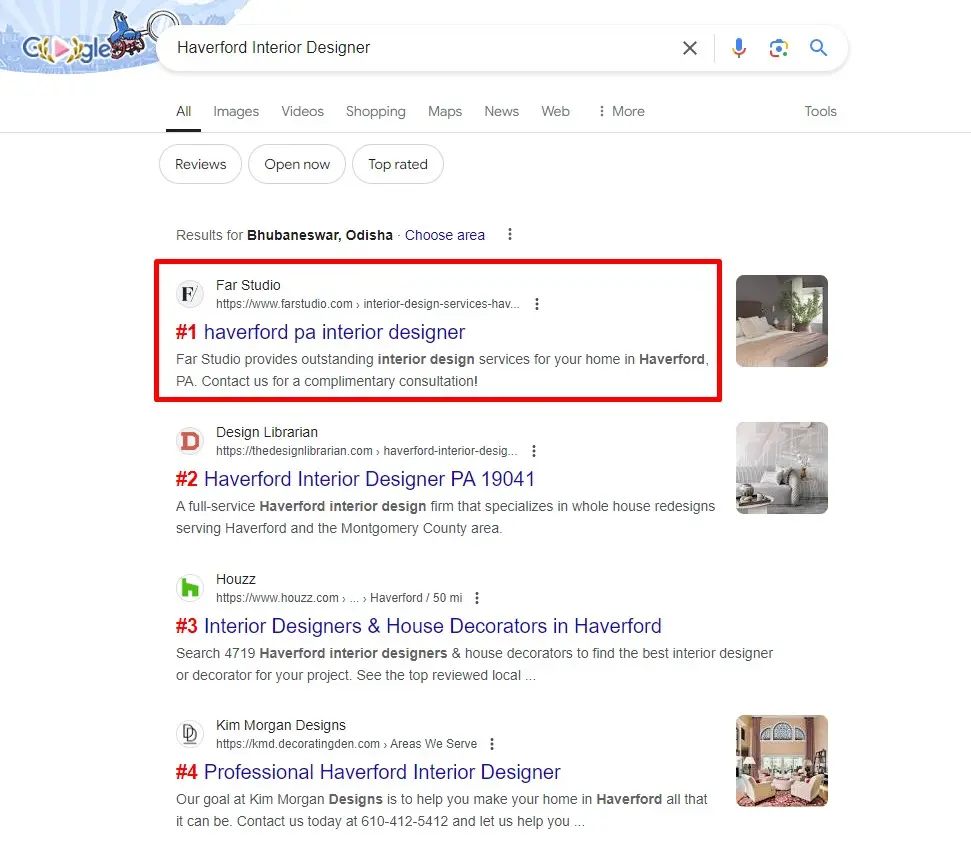
Task: Switch to the Images tab
Action: pyautogui.click(x=236, y=111)
